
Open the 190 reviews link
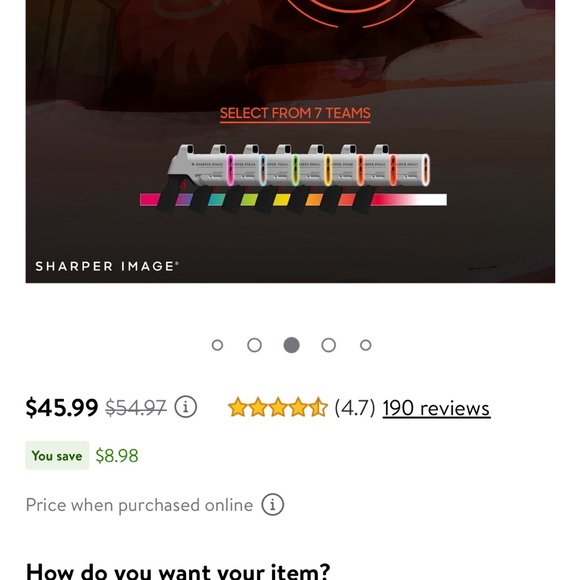(436, 408)
